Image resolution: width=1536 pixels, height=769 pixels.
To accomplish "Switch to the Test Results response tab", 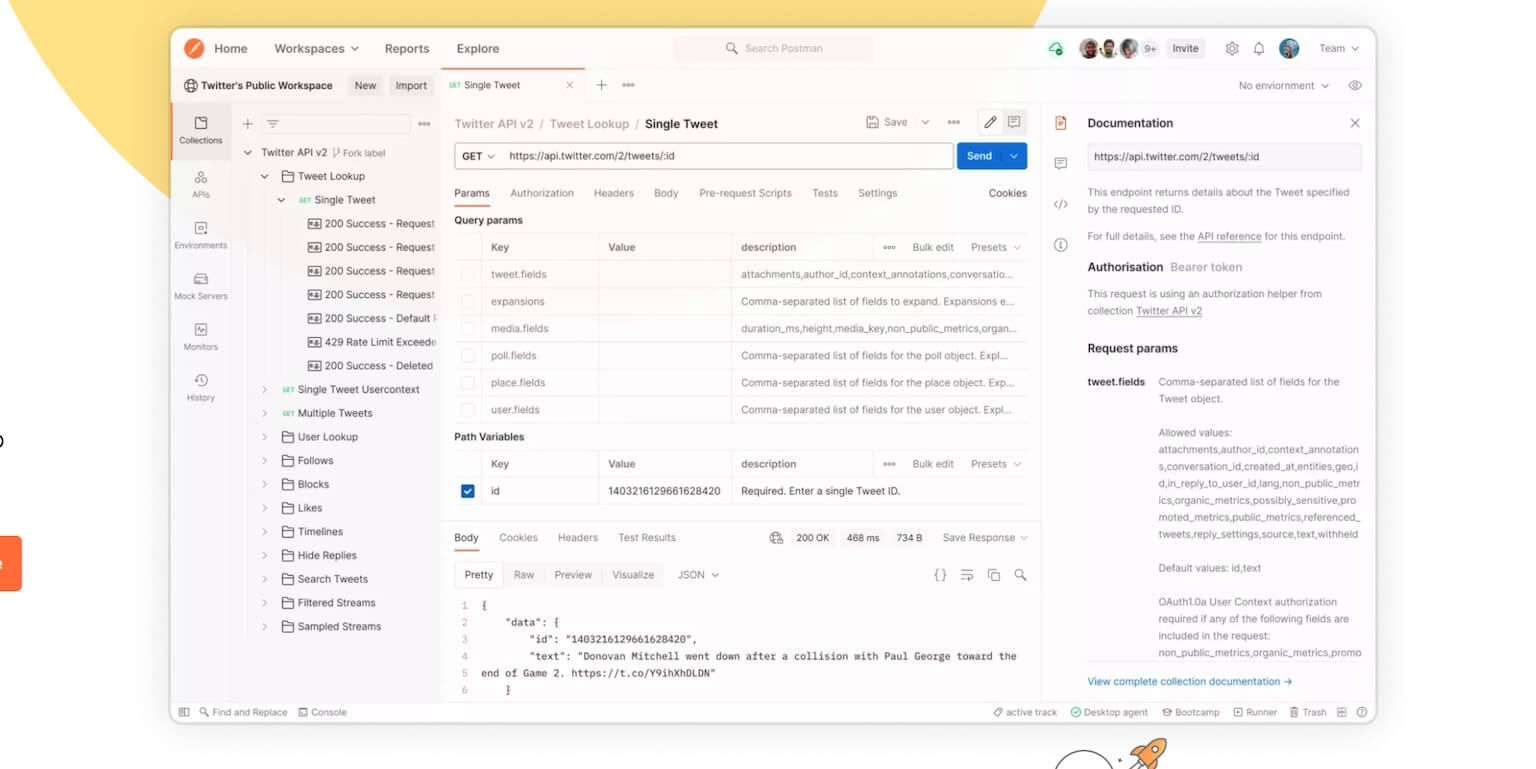I will [x=647, y=538].
